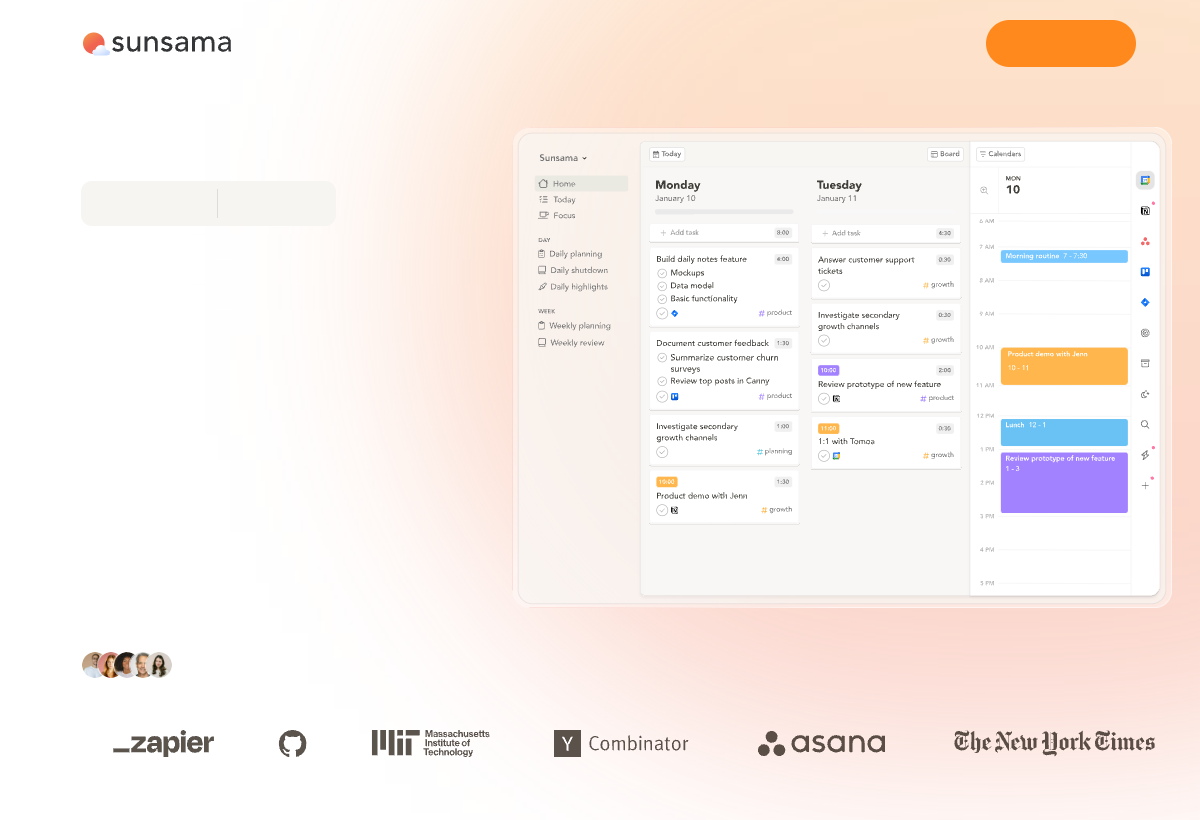
Task: Complete the 1:1 with Tomoa task
Action: [824, 455]
